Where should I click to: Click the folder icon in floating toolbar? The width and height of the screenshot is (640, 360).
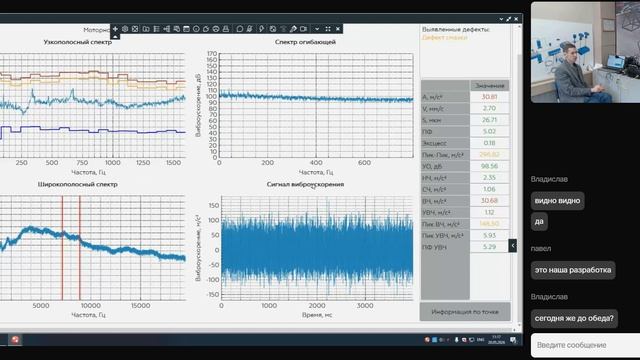(146, 29)
